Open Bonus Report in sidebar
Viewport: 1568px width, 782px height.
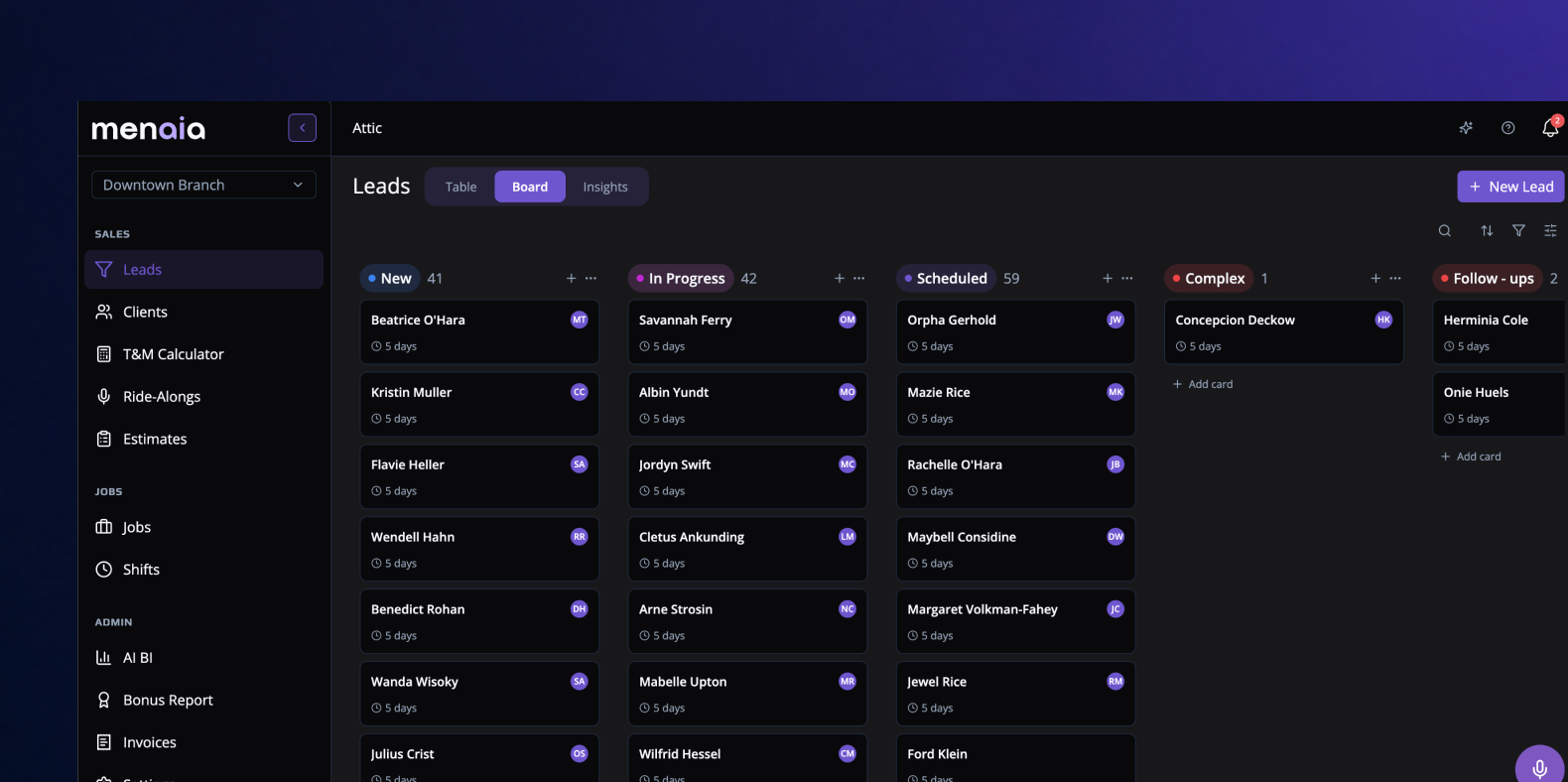click(203, 701)
